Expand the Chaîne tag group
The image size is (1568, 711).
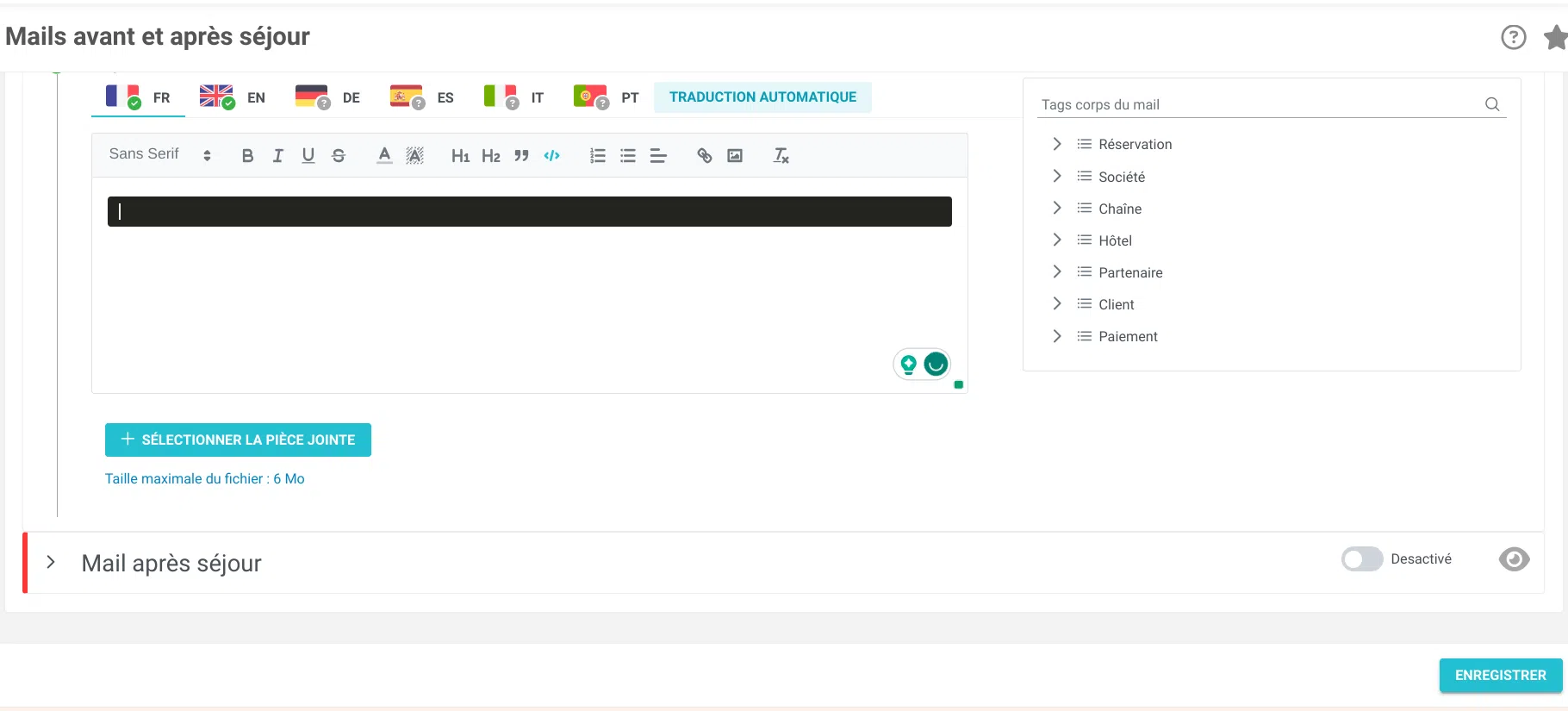[1057, 208]
